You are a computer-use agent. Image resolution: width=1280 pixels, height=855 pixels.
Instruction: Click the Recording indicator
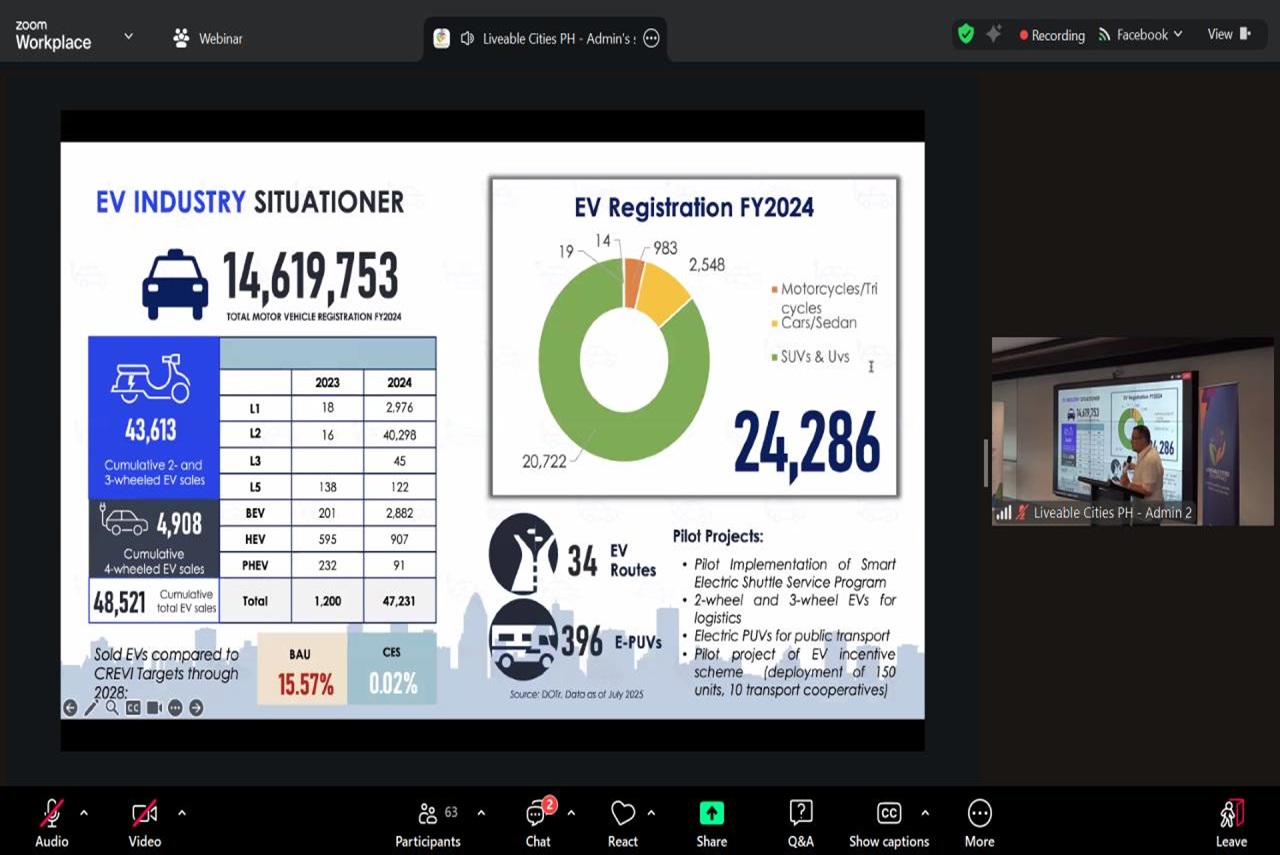[x=1052, y=35]
